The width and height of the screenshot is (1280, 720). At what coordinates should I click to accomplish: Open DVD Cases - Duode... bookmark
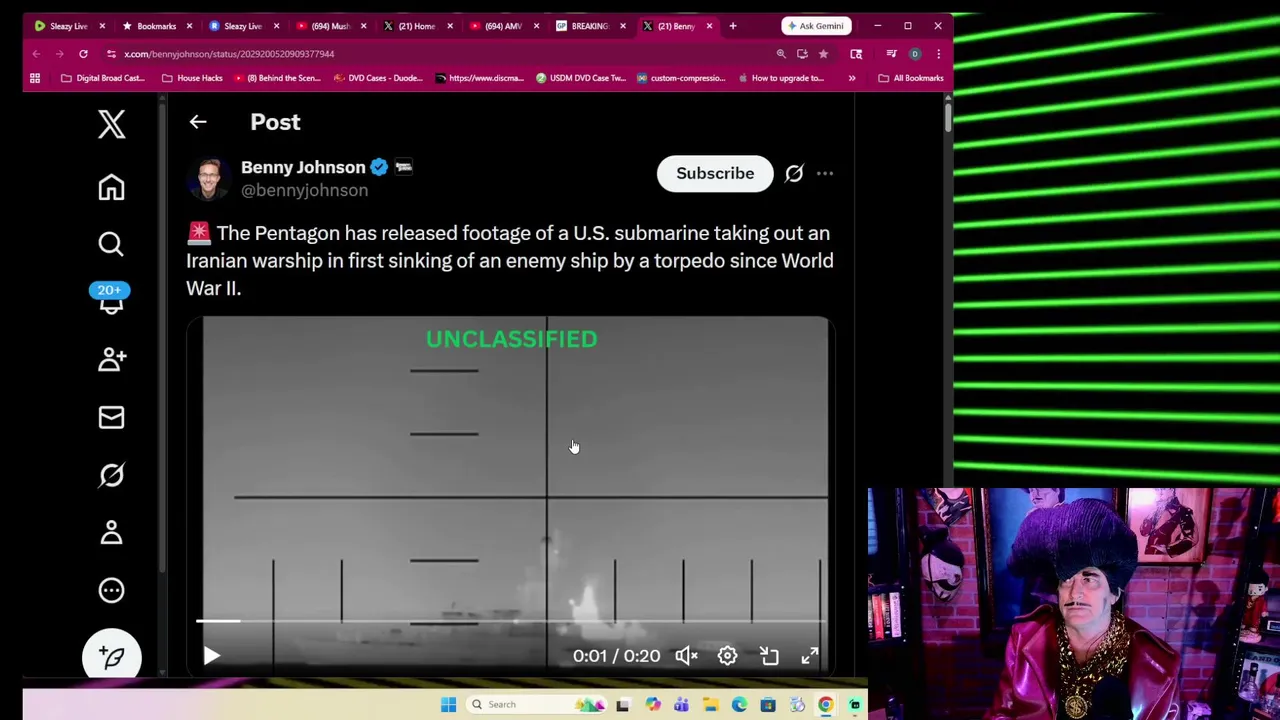[378, 78]
